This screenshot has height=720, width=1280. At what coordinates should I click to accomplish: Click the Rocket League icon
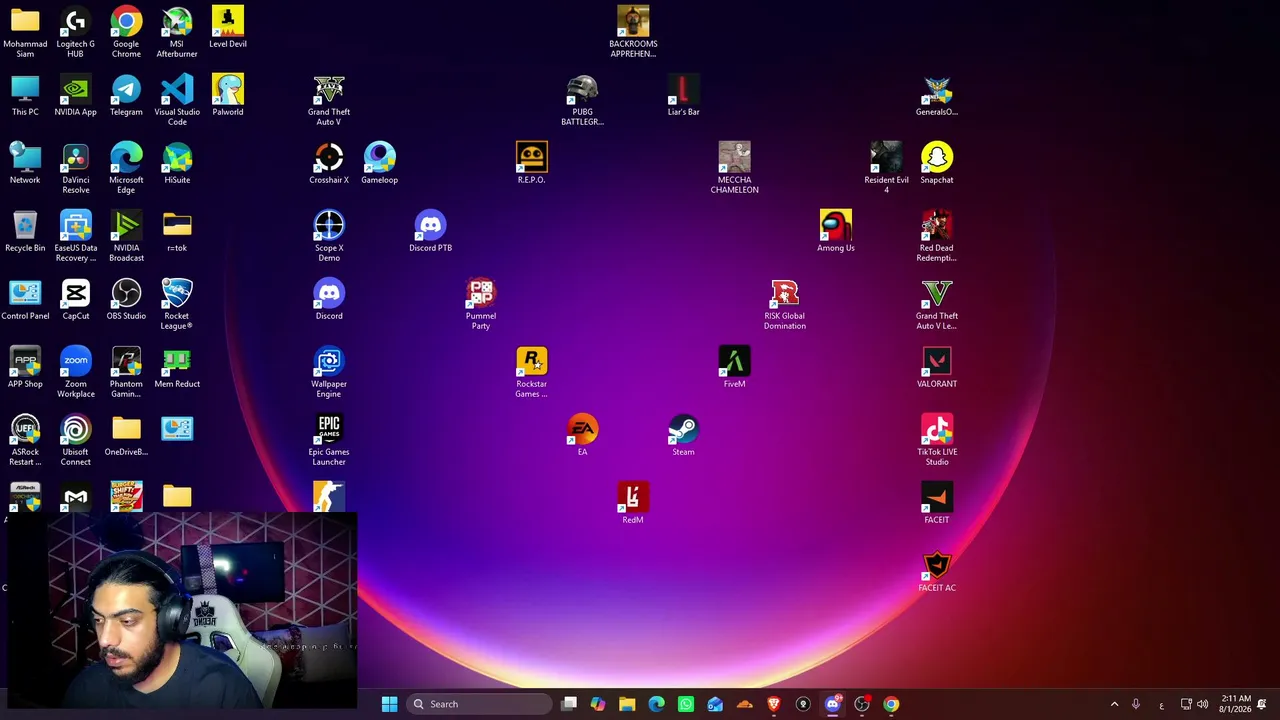[x=177, y=304]
